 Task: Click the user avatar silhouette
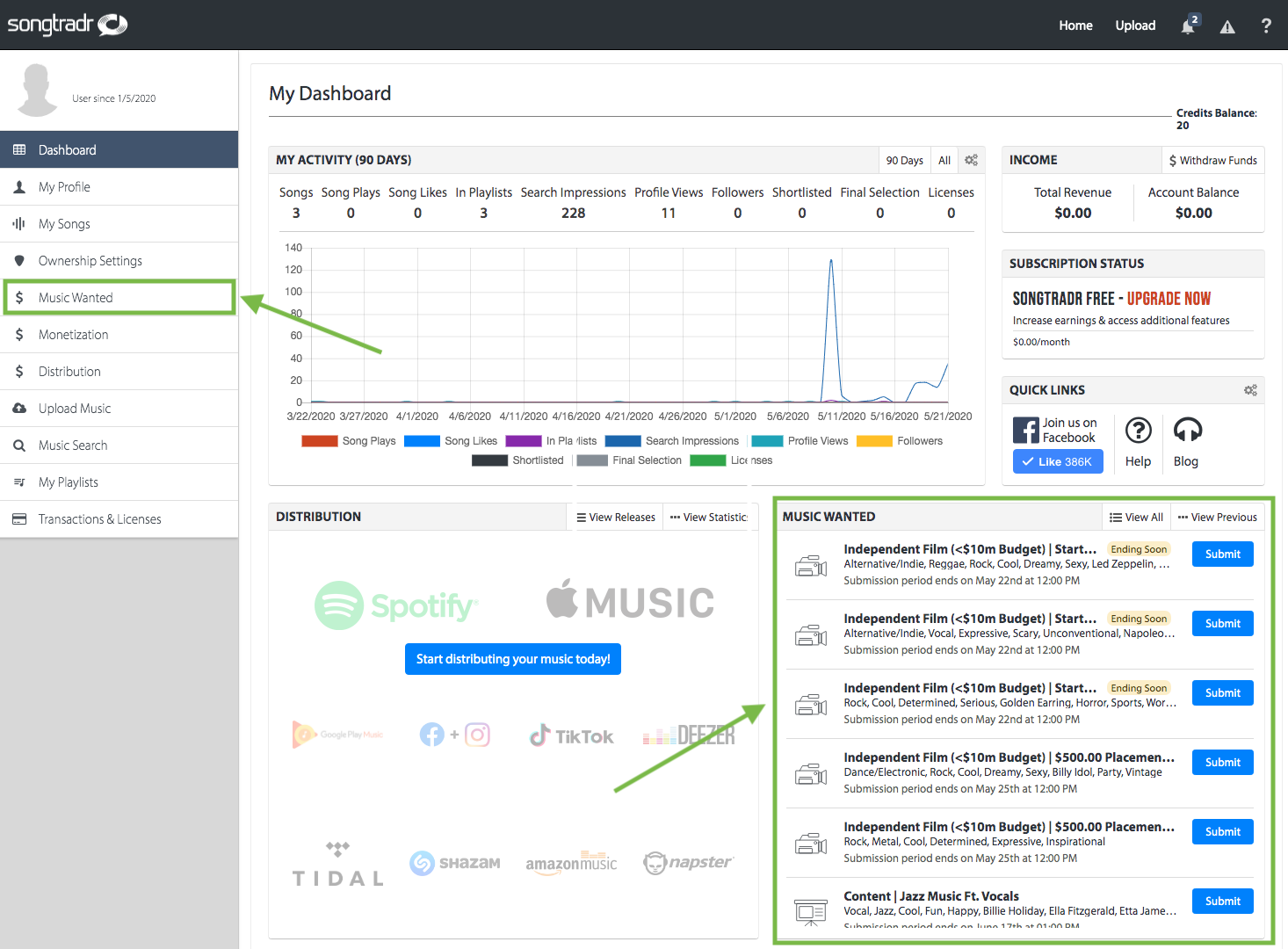[x=38, y=90]
